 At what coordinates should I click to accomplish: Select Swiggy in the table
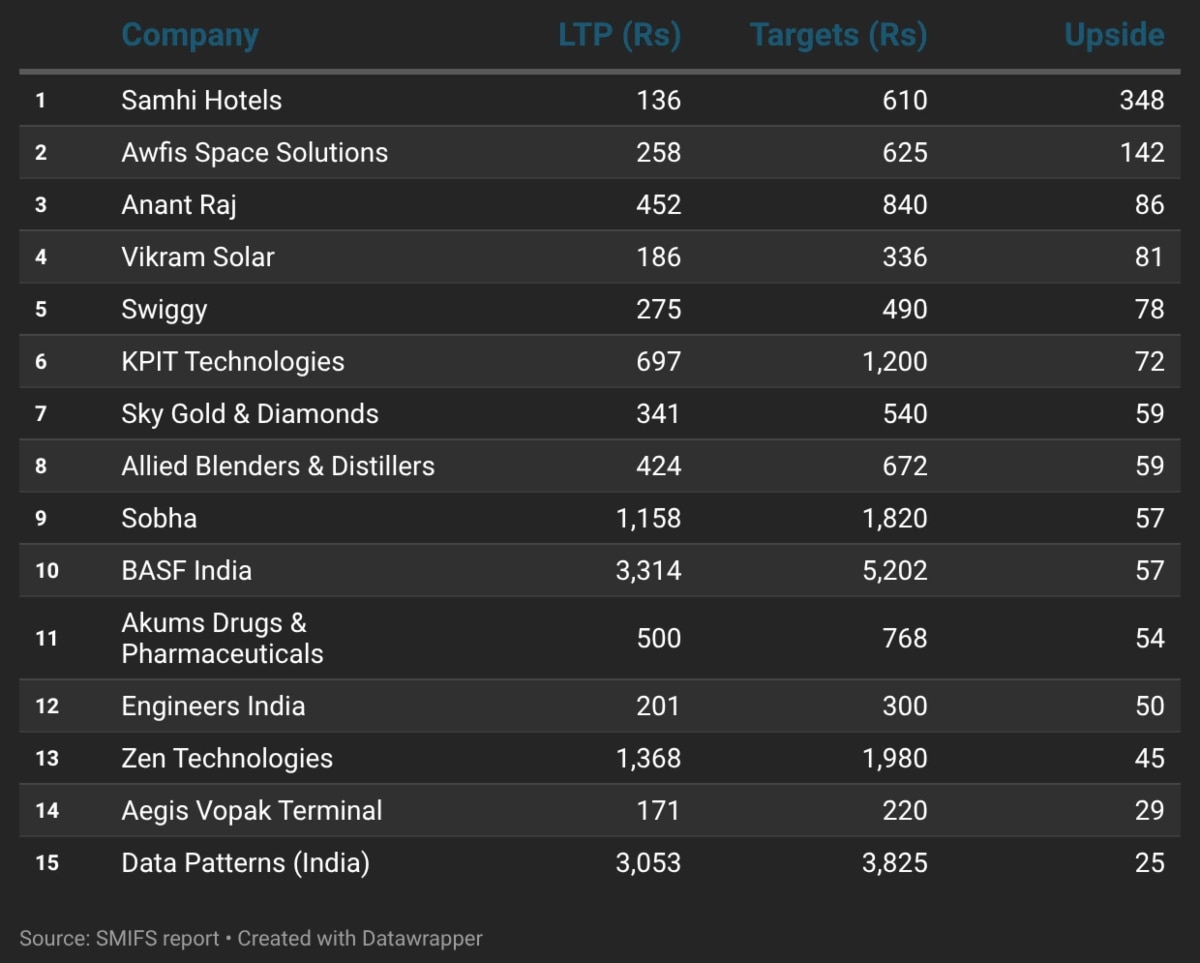(x=164, y=309)
